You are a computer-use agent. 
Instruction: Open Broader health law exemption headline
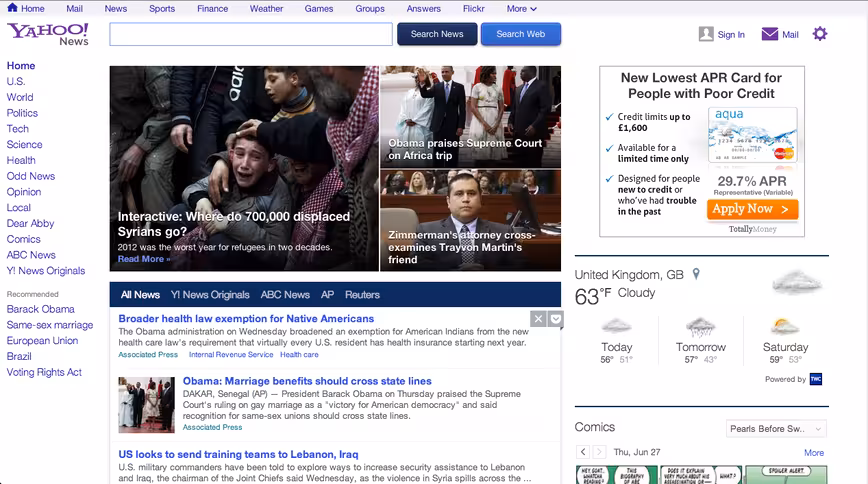pyautogui.click(x=246, y=318)
